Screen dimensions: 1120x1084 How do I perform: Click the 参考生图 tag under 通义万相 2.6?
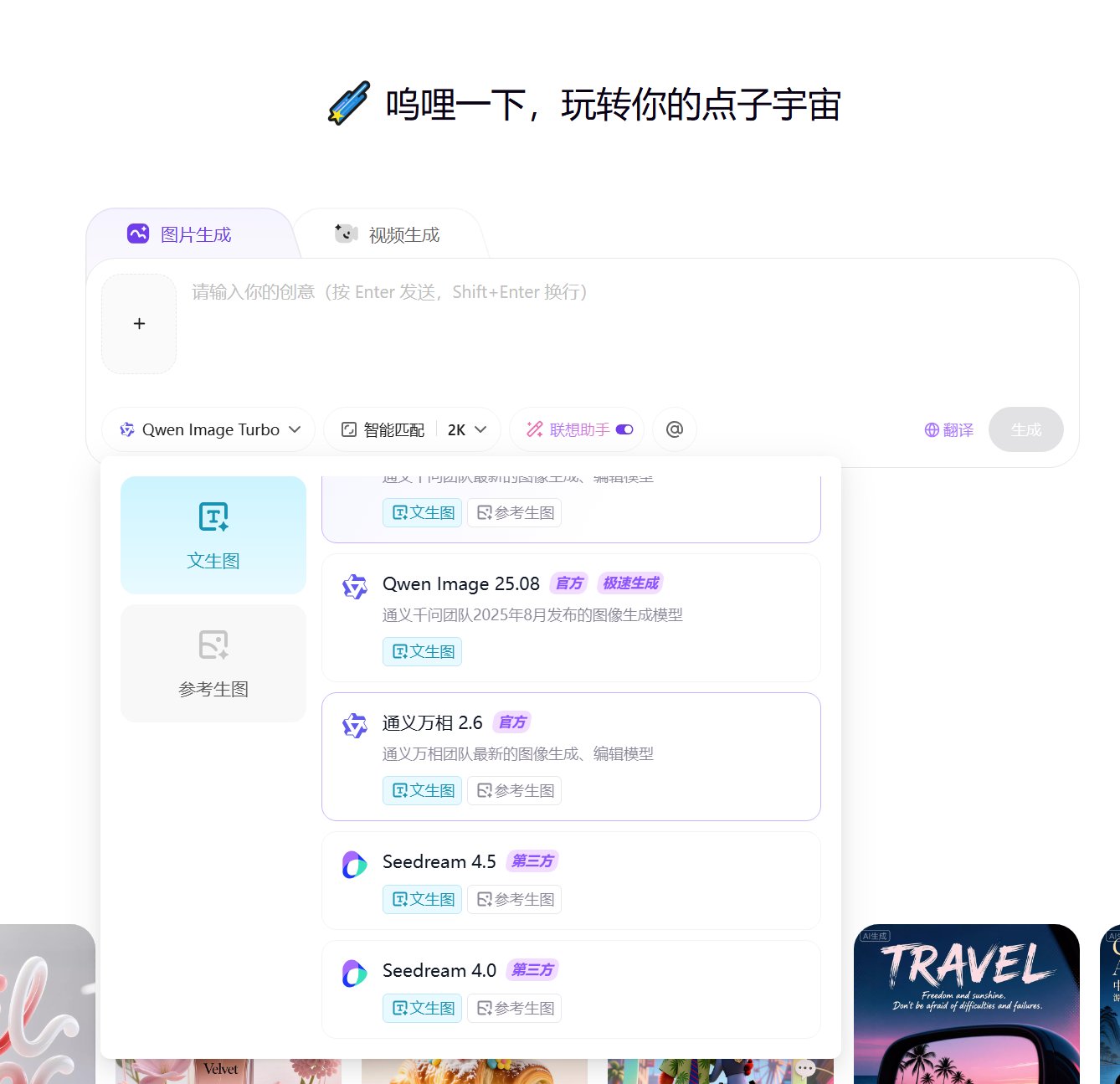pyautogui.click(x=514, y=790)
